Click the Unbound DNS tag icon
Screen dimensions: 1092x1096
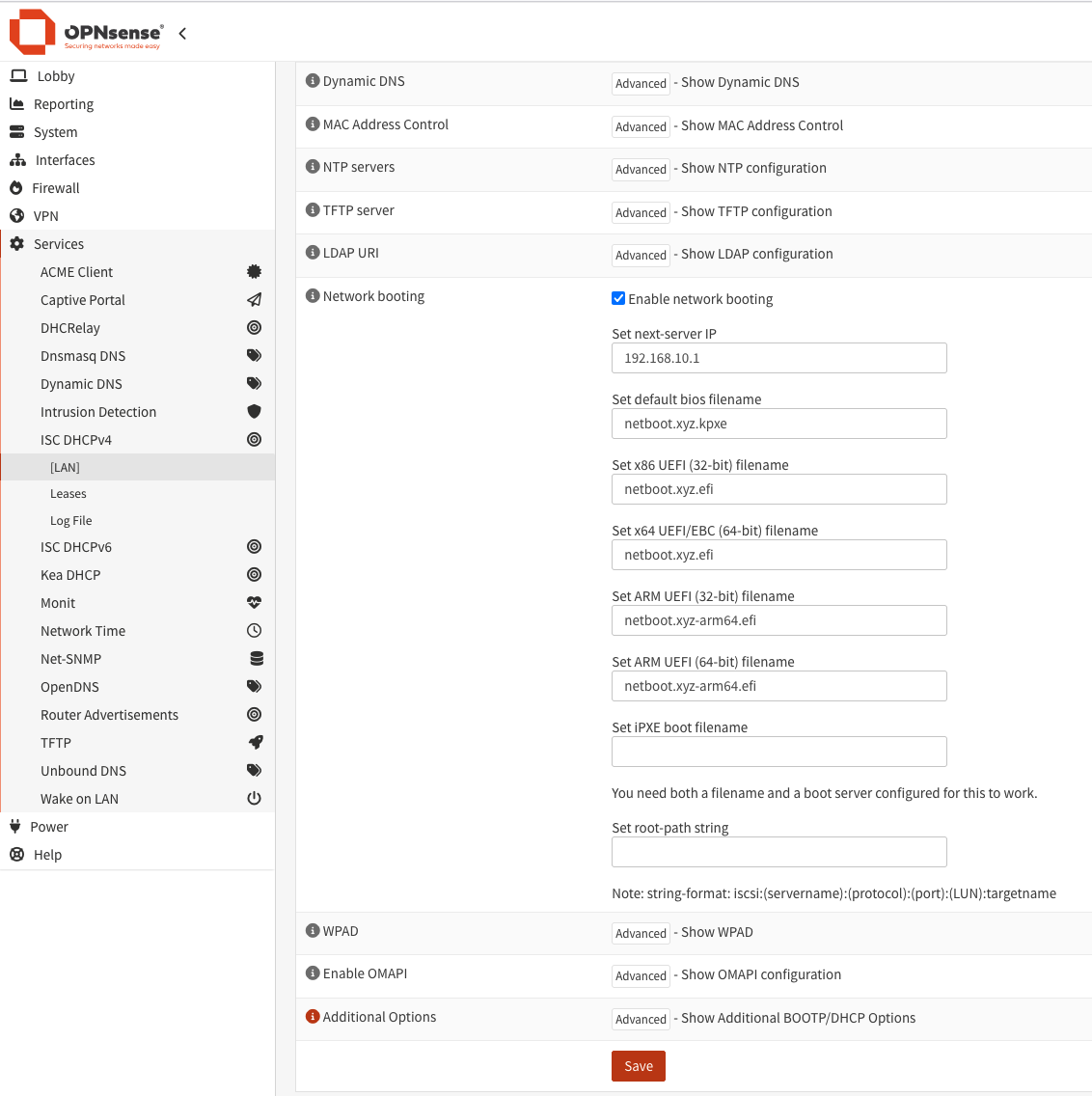click(255, 770)
